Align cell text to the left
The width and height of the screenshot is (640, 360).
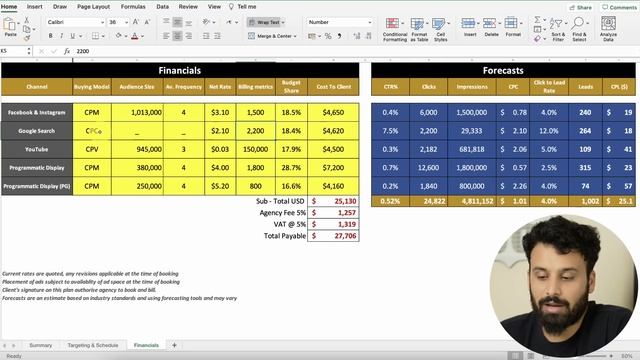166,36
